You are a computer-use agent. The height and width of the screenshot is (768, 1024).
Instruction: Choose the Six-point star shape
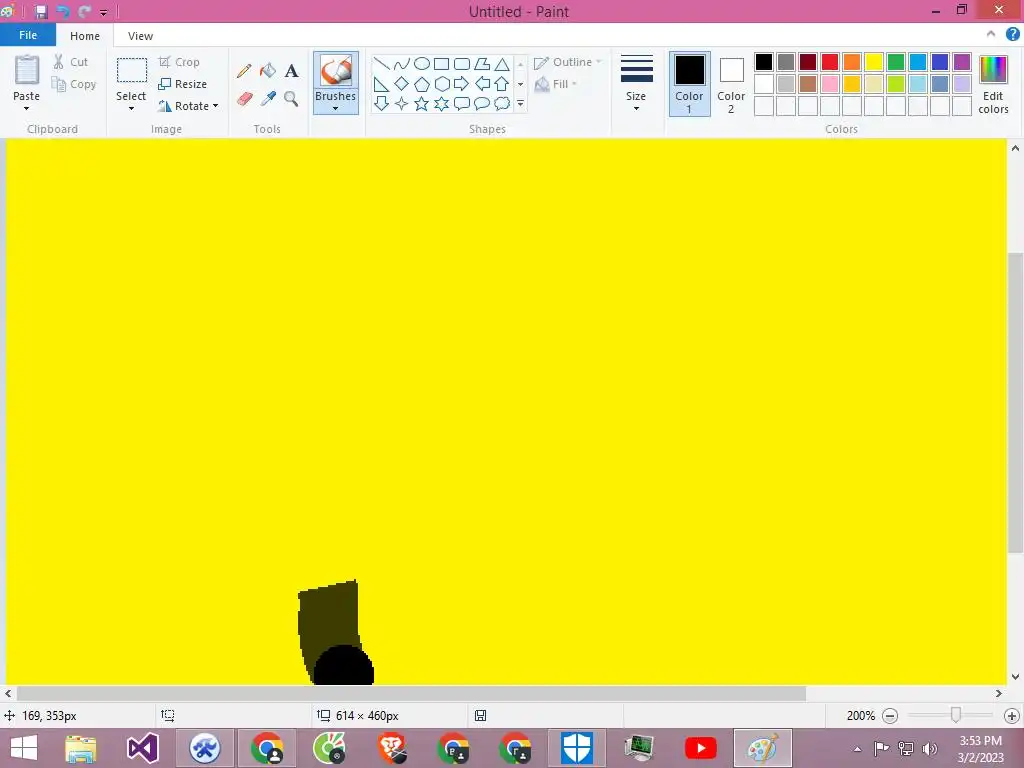[442, 103]
